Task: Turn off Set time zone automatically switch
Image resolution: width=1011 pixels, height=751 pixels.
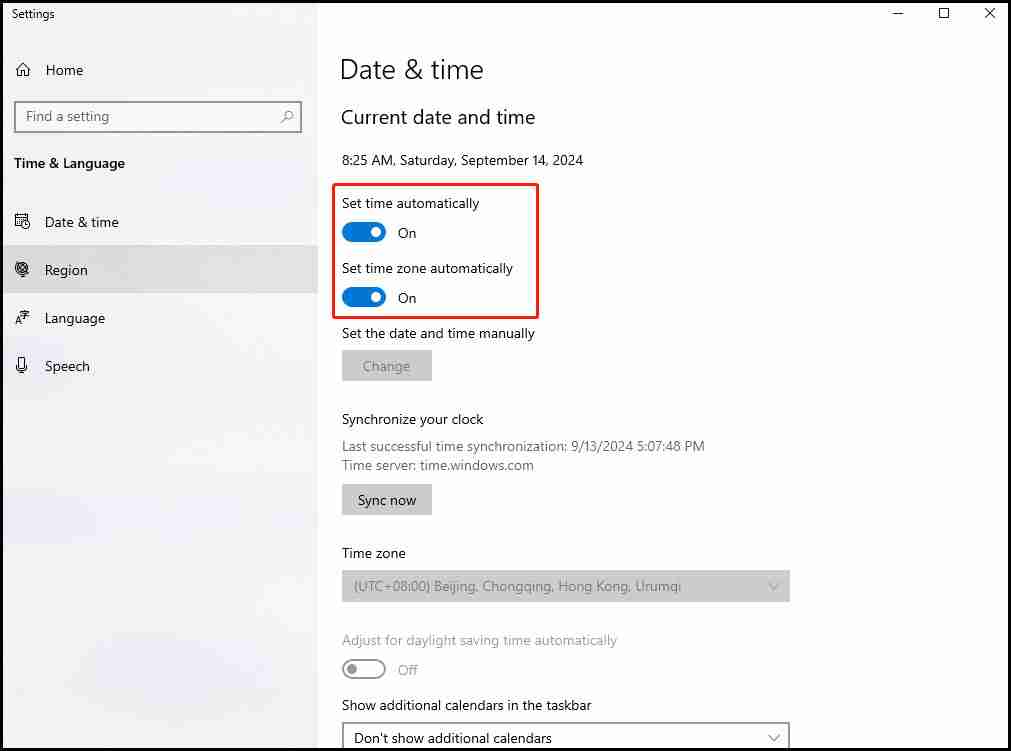Action: (364, 297)
